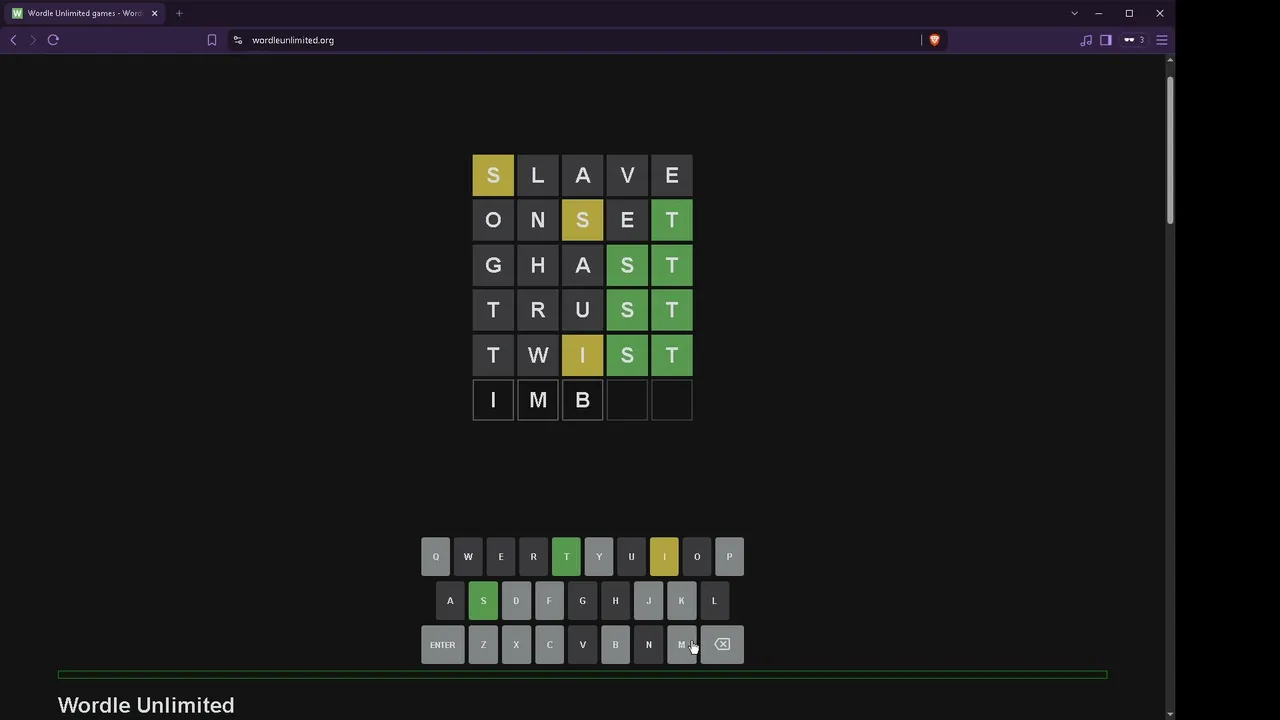
Task: Click the yellow I tile in TWIST row
Action: pyautogui.click(x=582, y=355)
